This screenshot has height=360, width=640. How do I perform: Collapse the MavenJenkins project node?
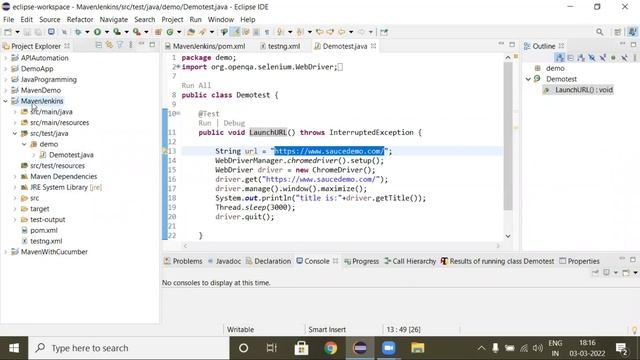5,101
